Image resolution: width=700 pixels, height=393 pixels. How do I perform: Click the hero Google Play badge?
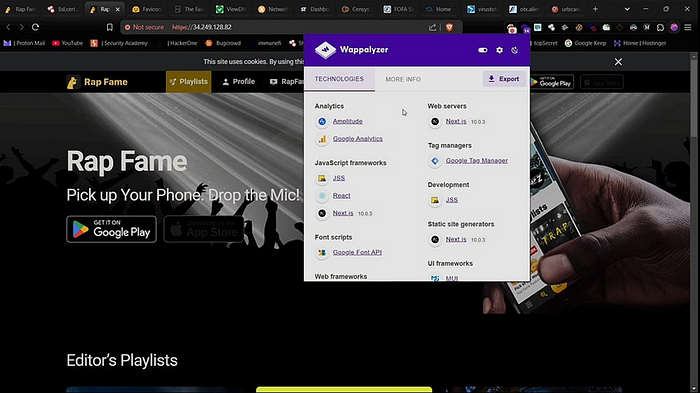[x=112, y=229]
